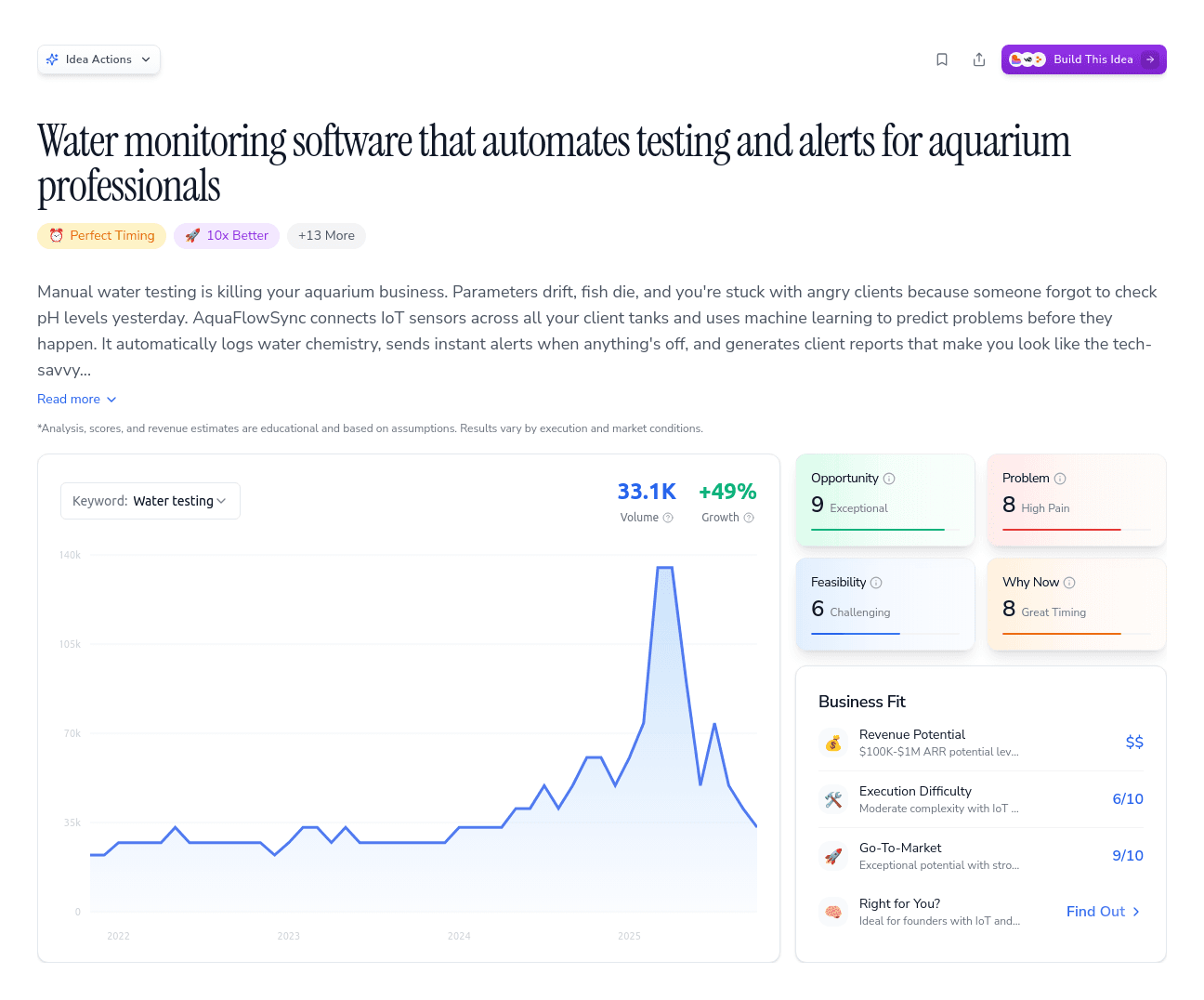The height and width of the screenshot is (1000, 1204).
Task: Click the Find Out link for Right for You?
Action: click(1102, 912)
